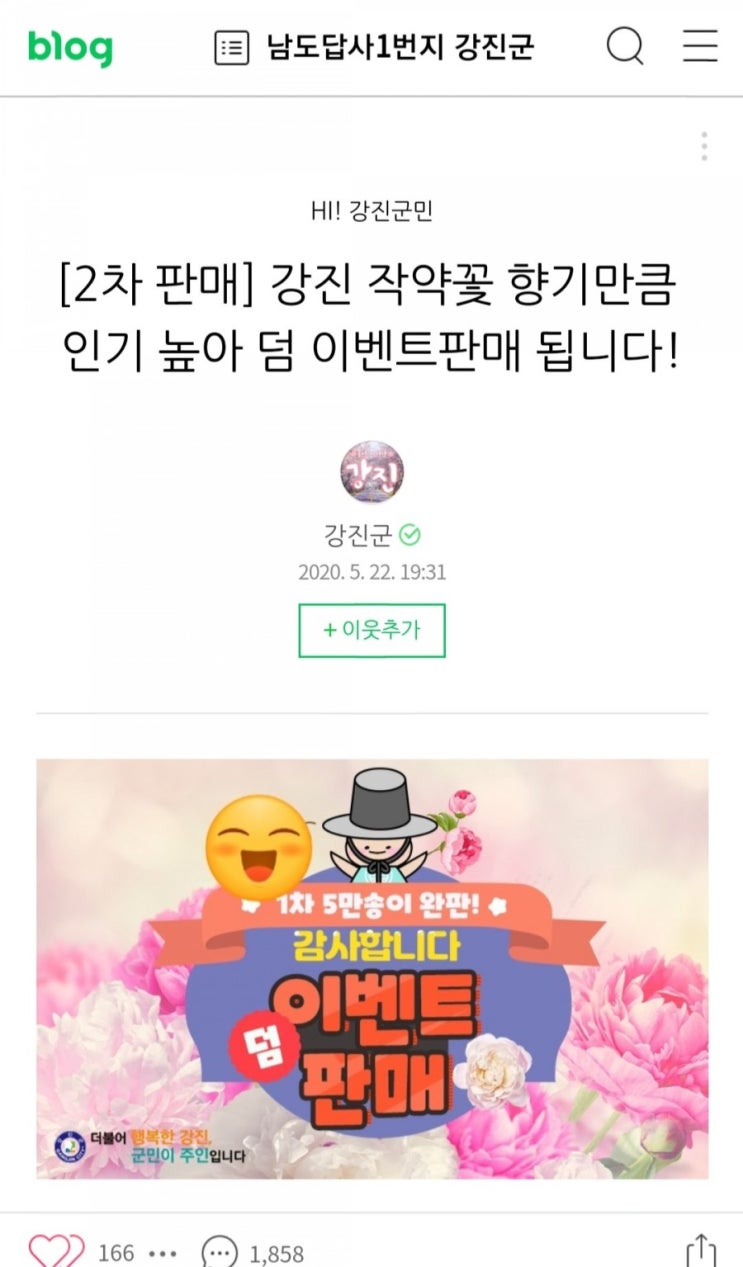Open the hamburger menu icon

700,47
